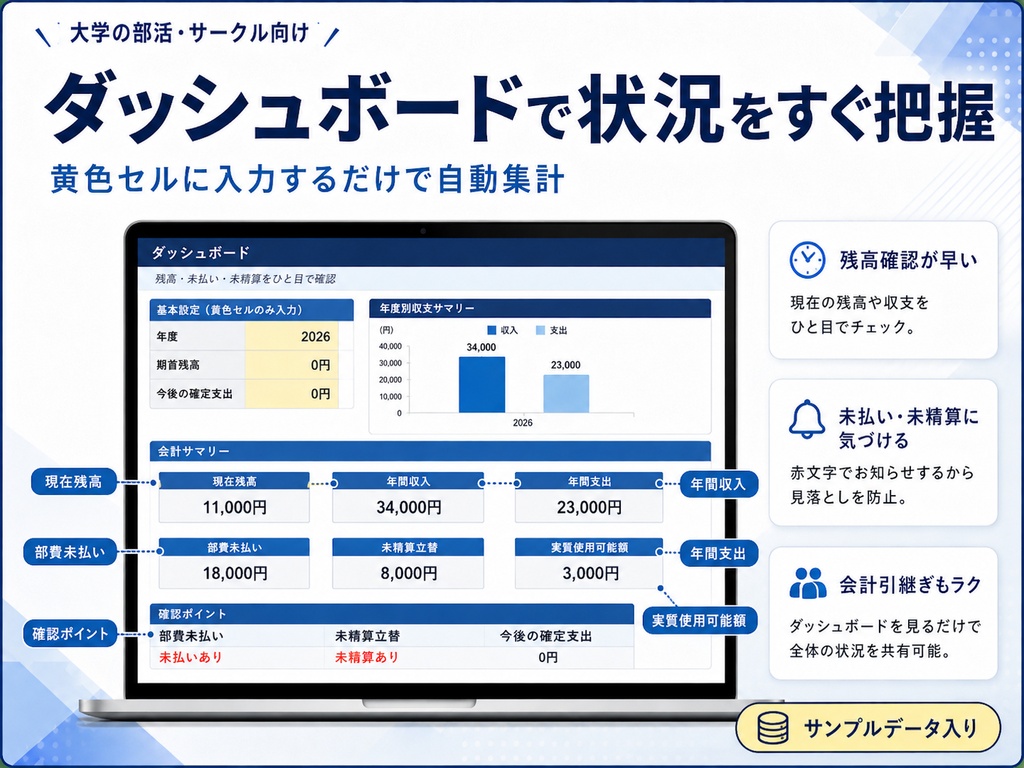Click the dark blue 収入 bar labeled 34,000

point(481,385)
